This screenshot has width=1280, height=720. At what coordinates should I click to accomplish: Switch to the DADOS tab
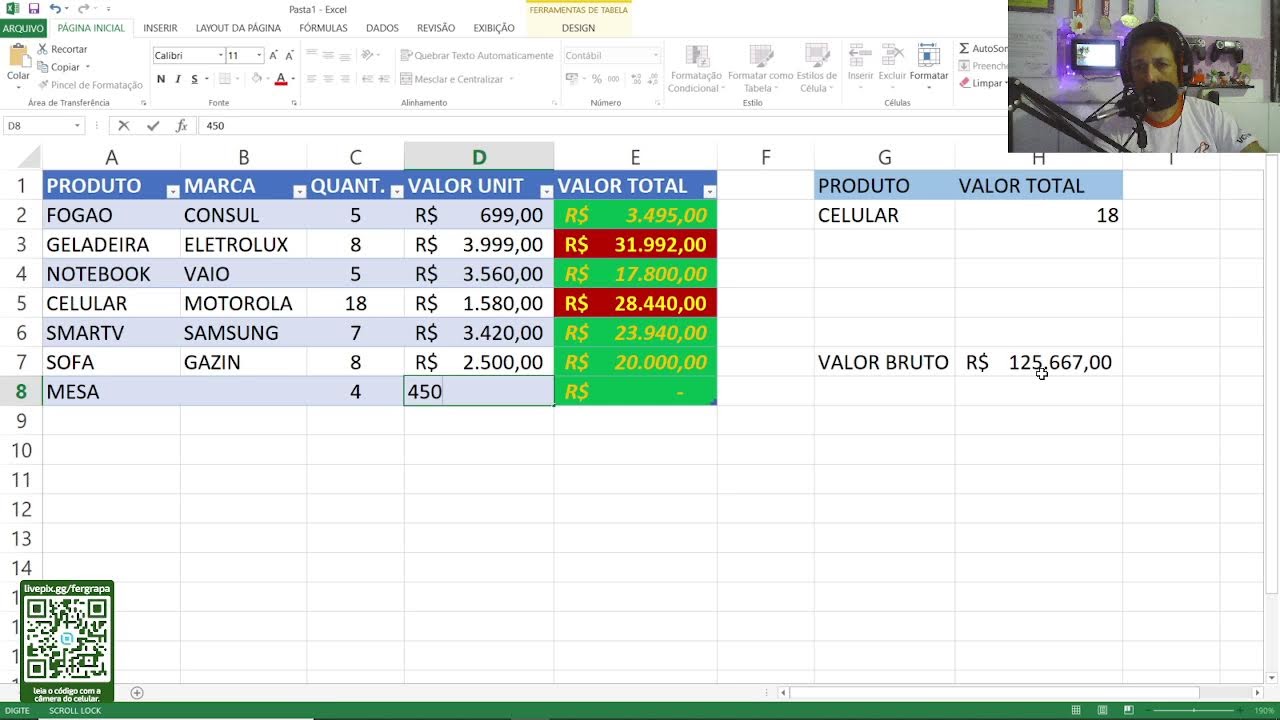click(382, 28)
